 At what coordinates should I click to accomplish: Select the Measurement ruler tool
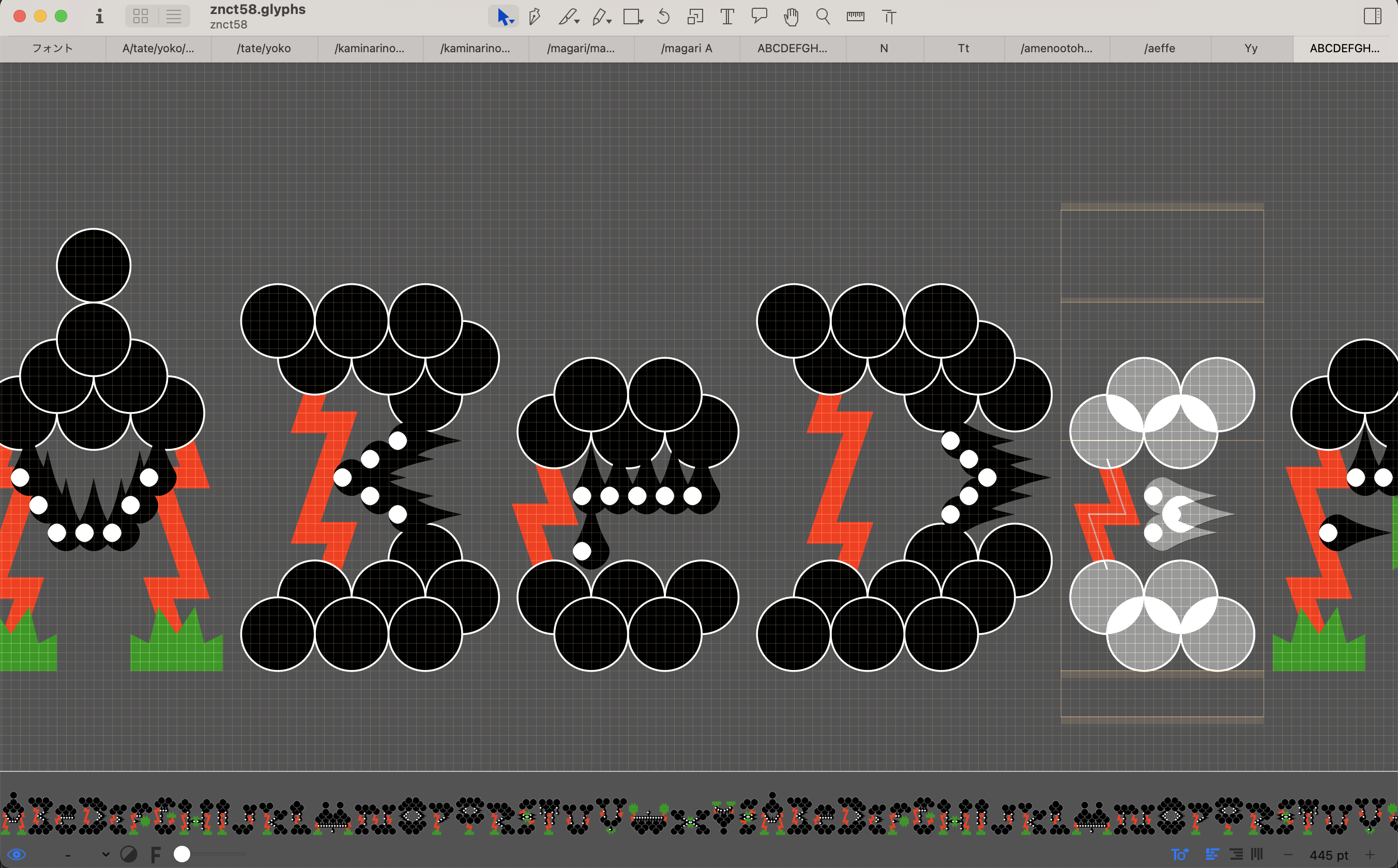pos(855,17)
